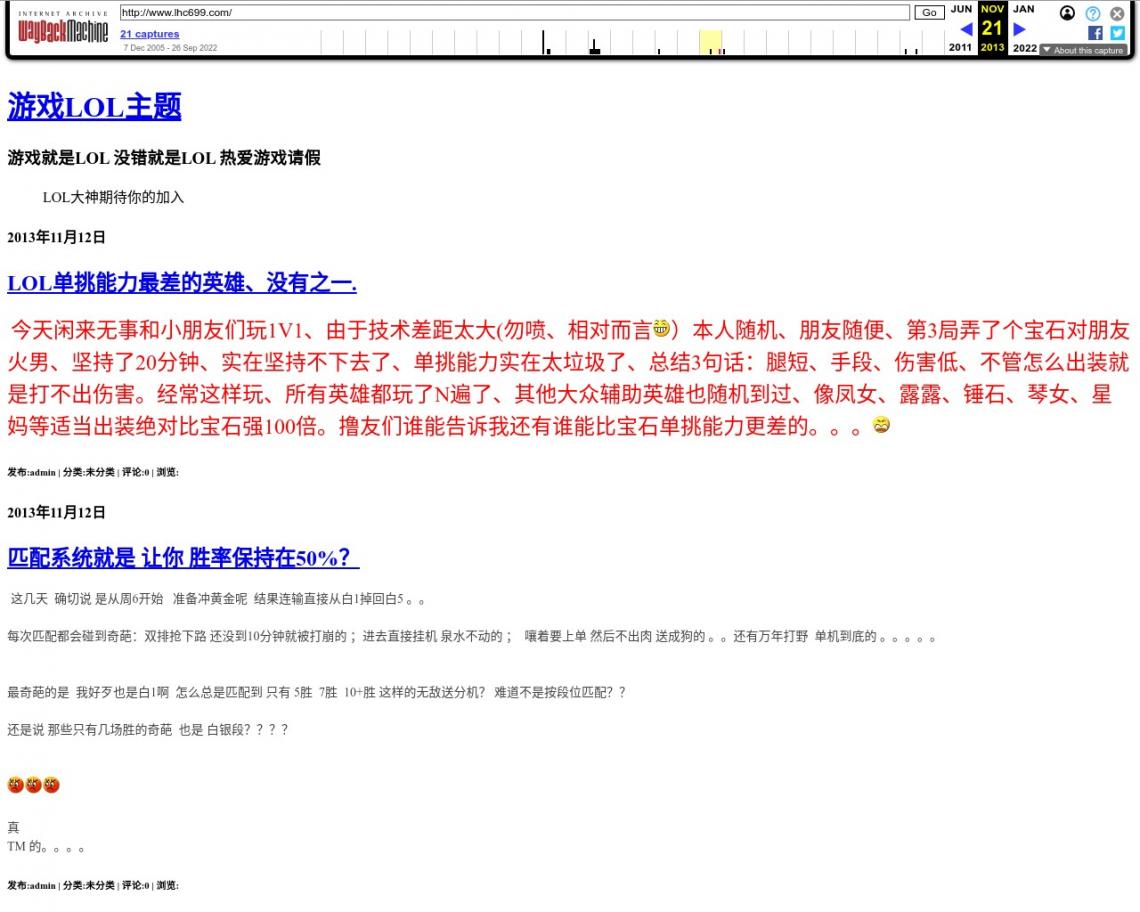
Task: Click the current capture day "21"
Action: (x=992, y=28)
